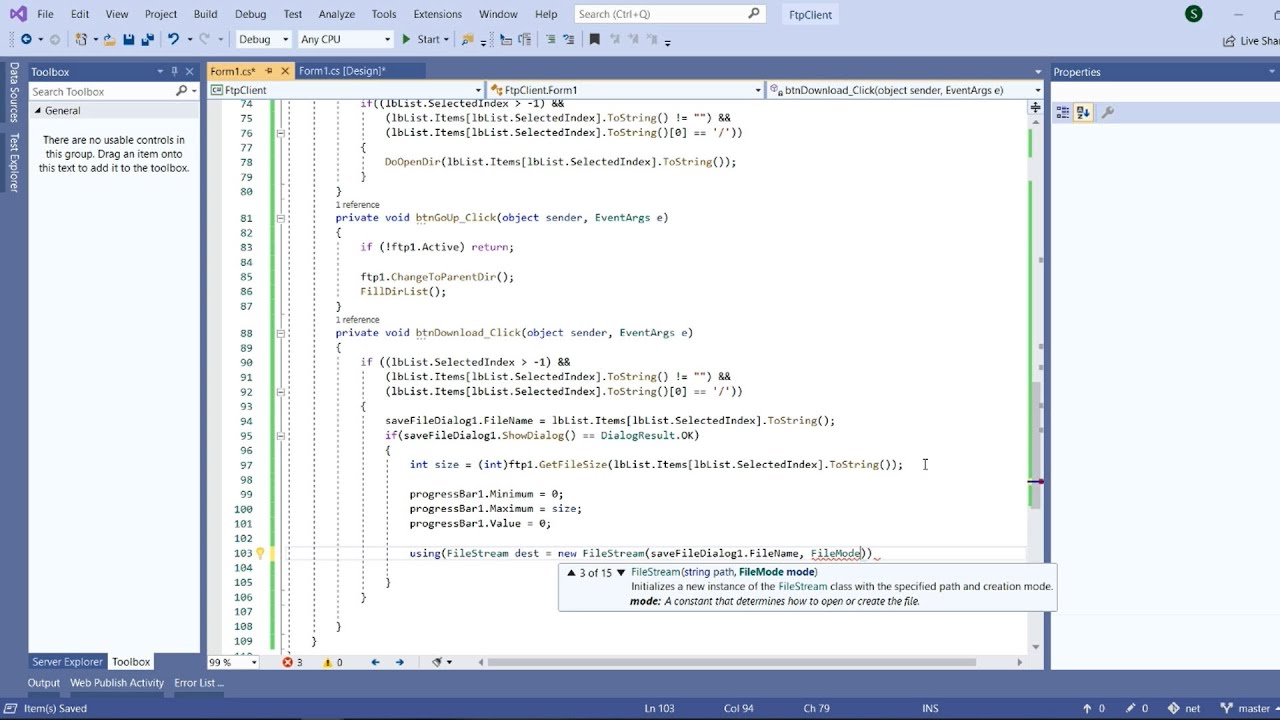Click the Save All icon
This screenshot has width=1280, height=720.
click(148, 39)
